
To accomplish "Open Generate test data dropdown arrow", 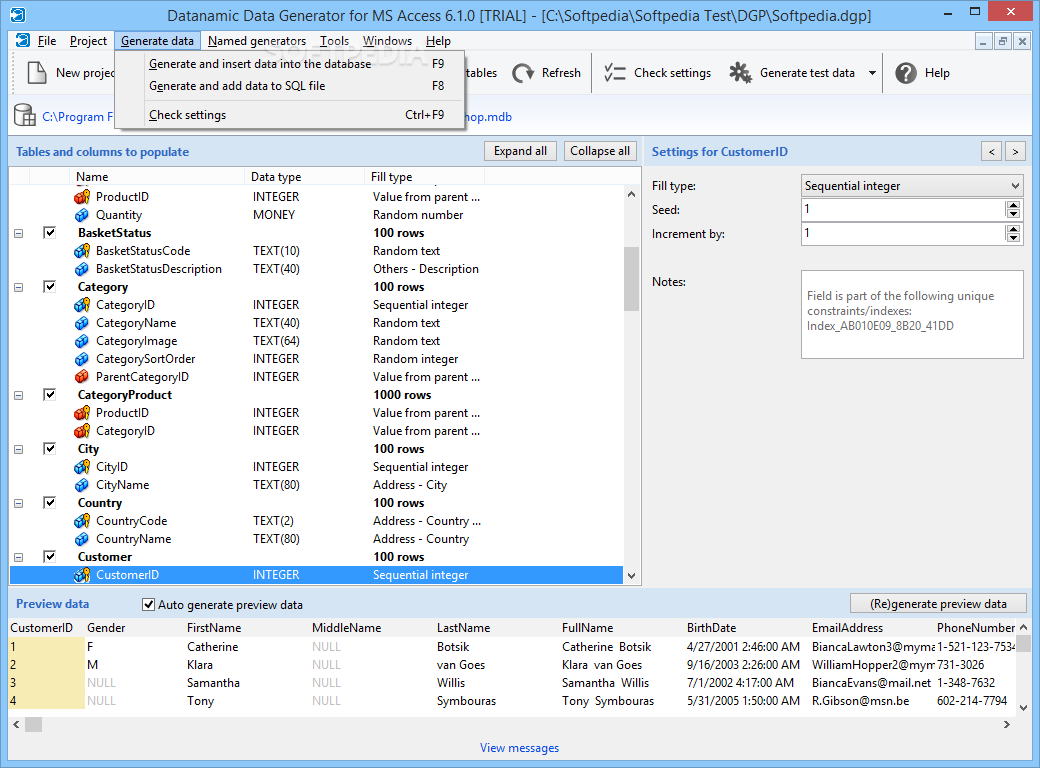I will tap(872, 73).
